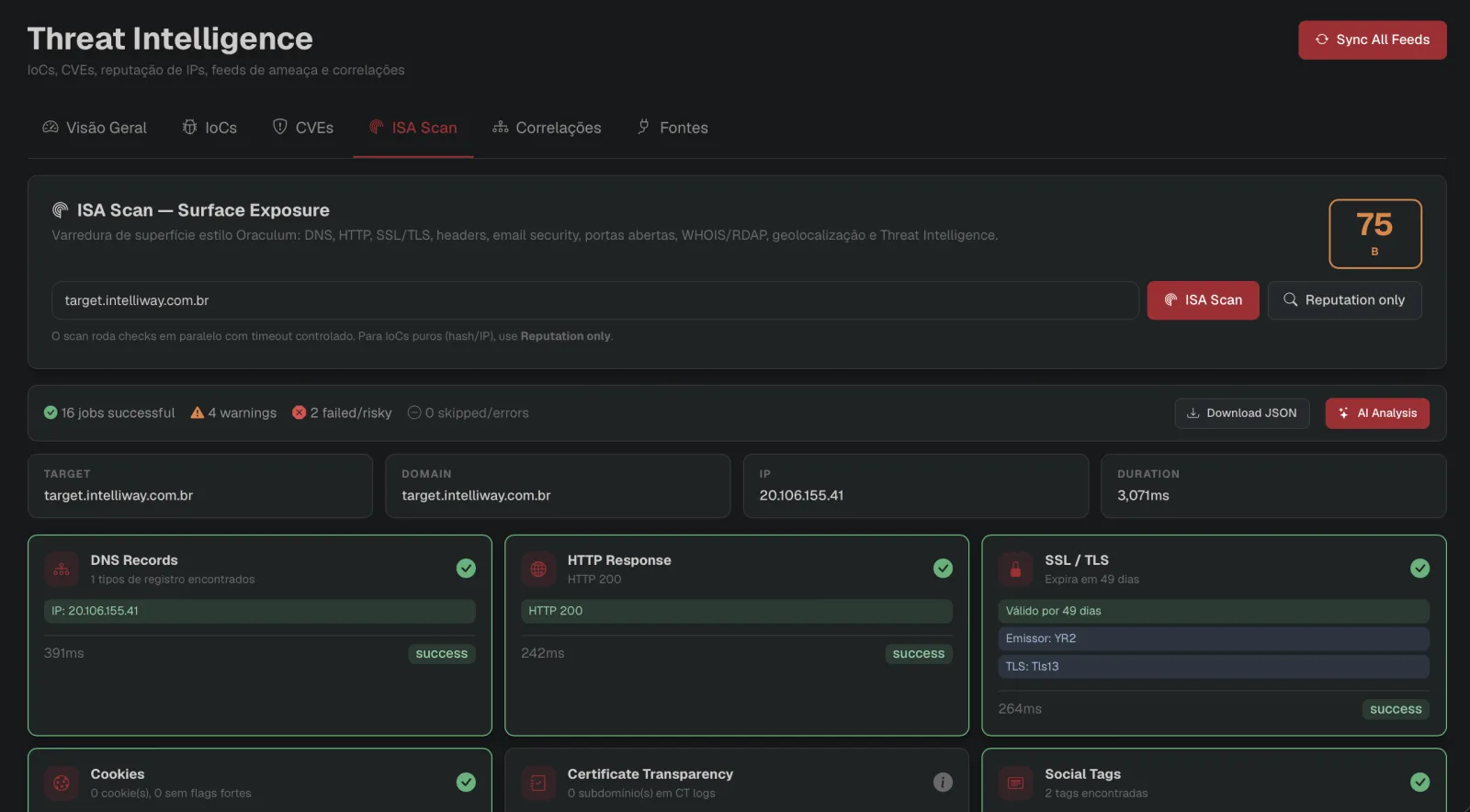Click the SSL / TLS success checkmark

pyautogui.click(x=1419, y=569)
